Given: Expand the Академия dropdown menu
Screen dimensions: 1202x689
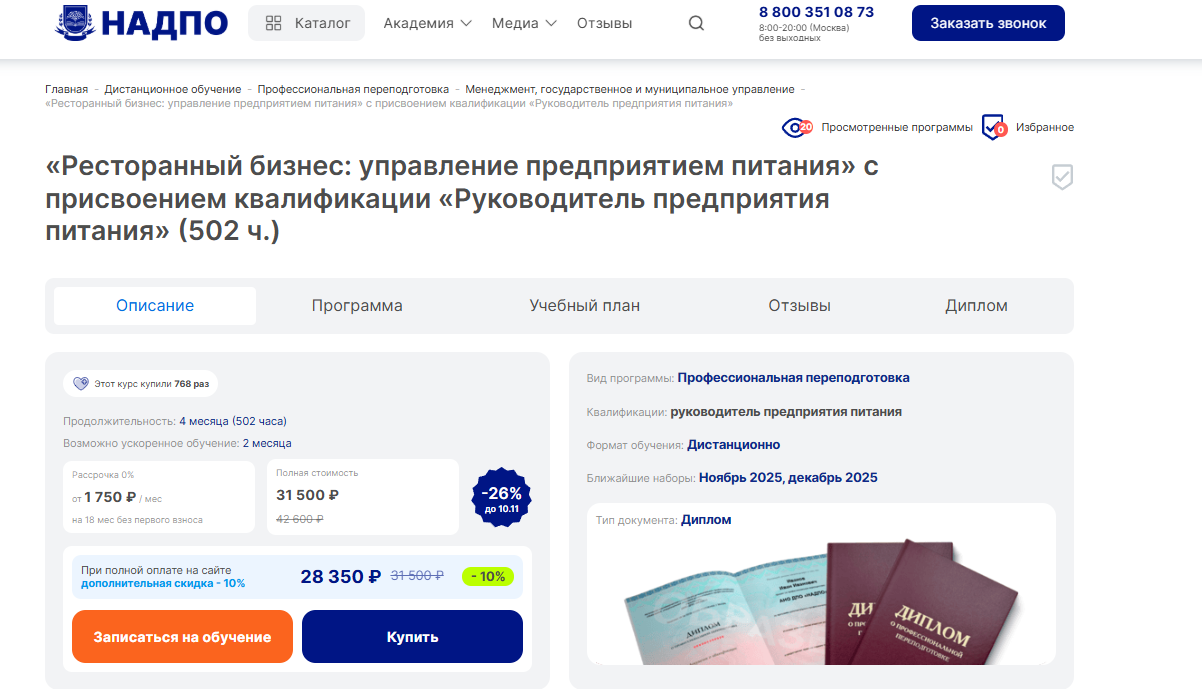Looking at the screenshot, I should tap(427, 23).
